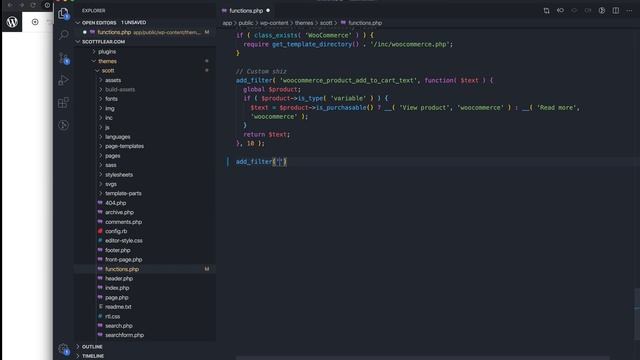Open page.php in the explorer

click(x=116, y=298)
